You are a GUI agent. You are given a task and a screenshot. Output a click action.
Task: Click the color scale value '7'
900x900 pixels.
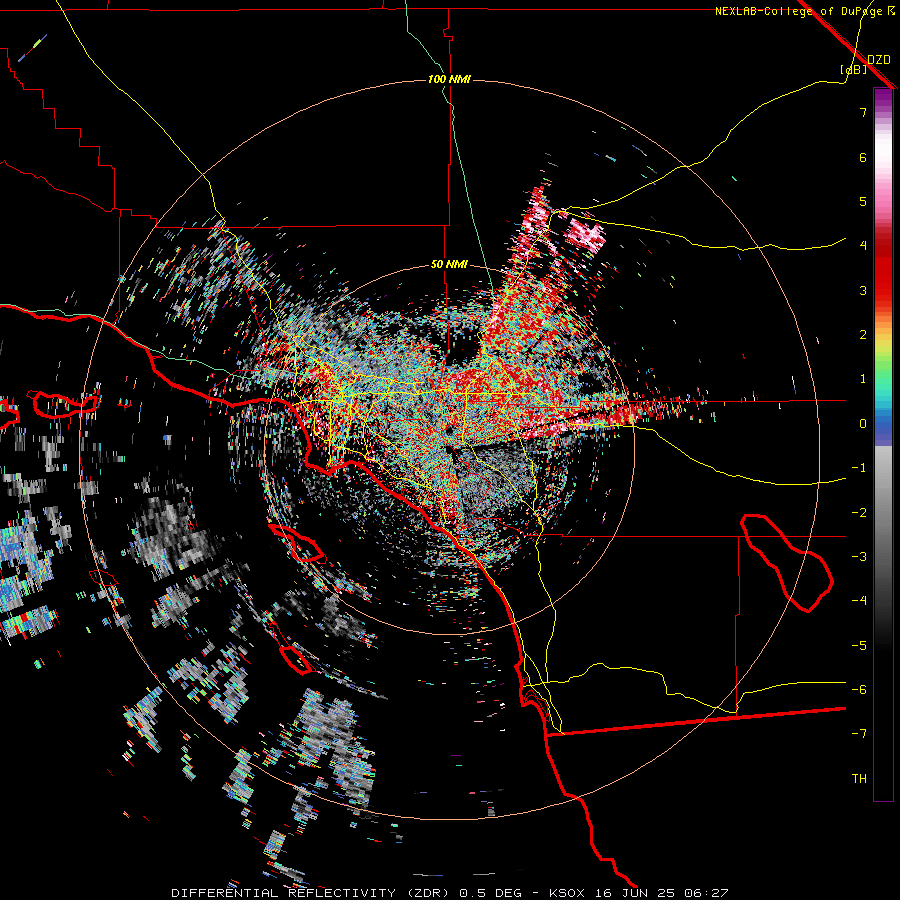863,112
